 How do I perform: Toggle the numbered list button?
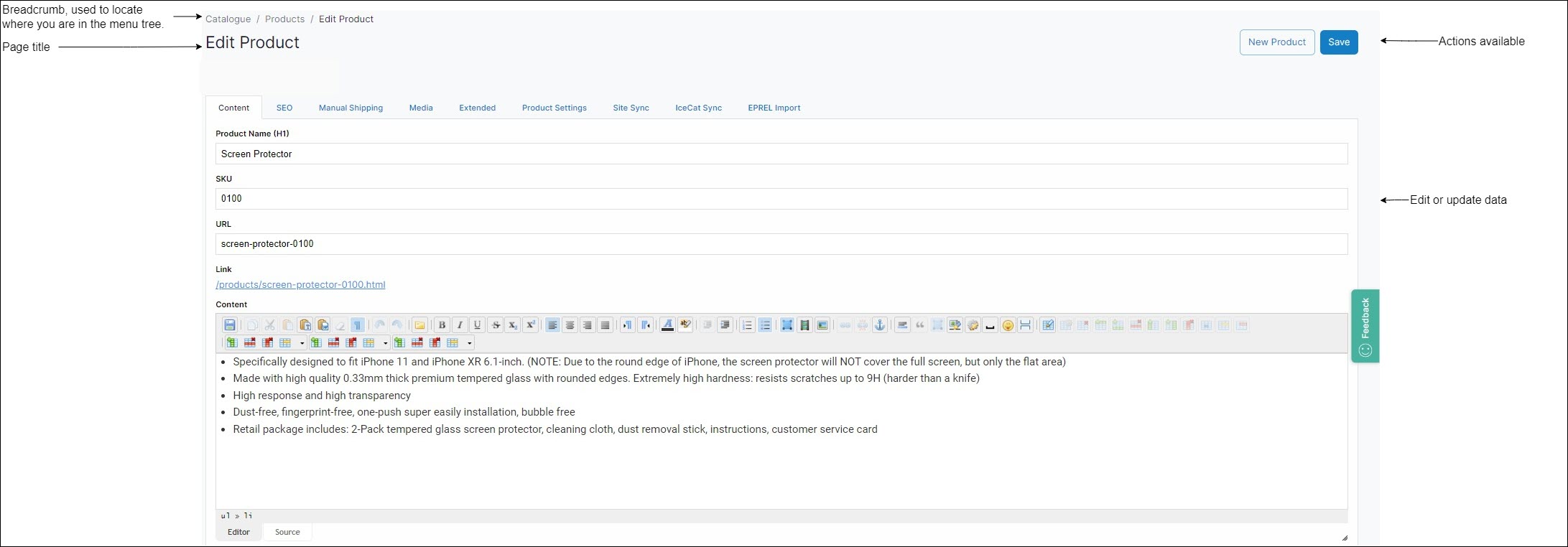(747, 325)
